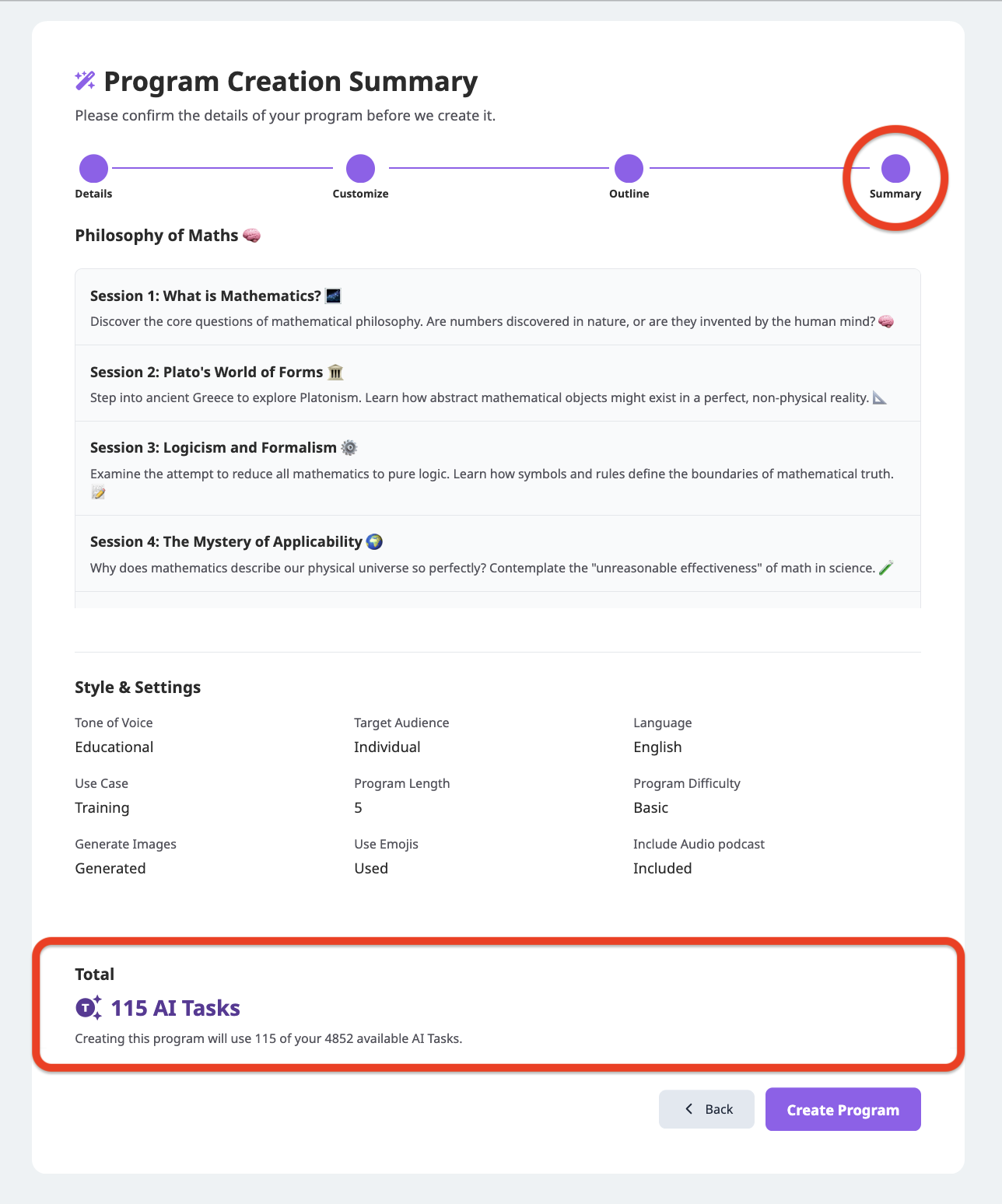Go to the Outline step circle

point(629,168)
